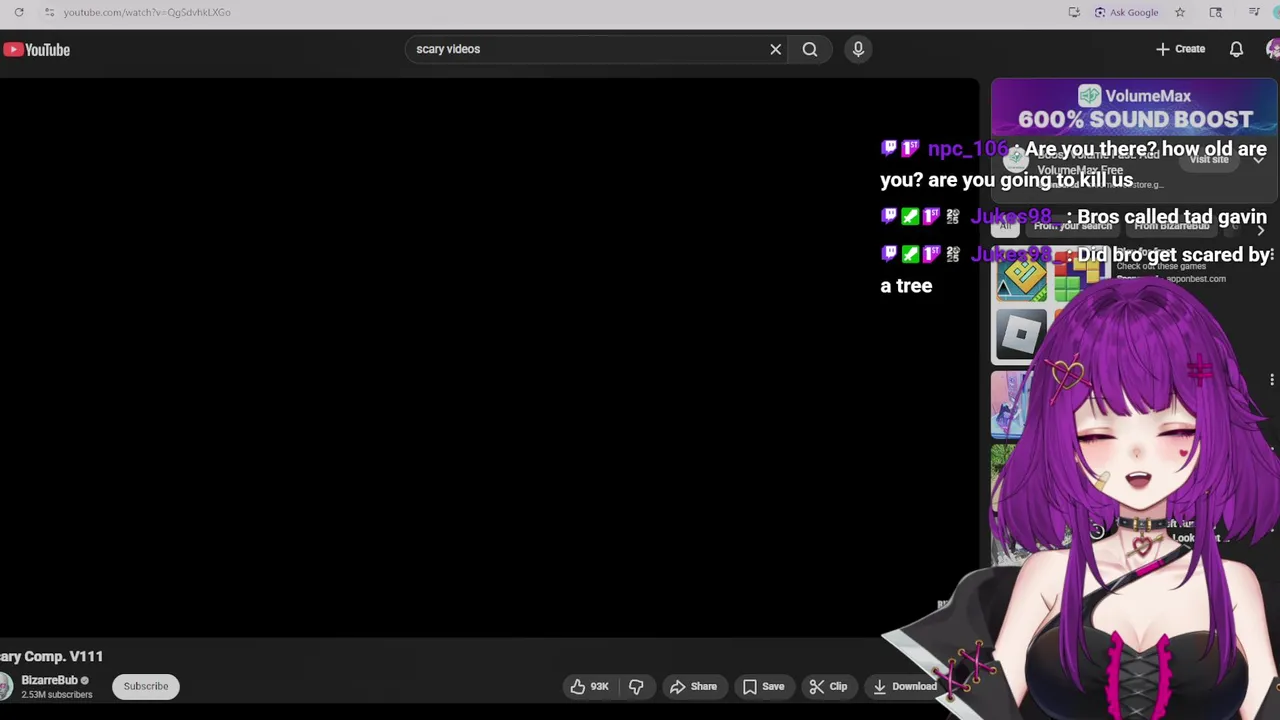Clear the search query with the X

(x=775, y=49)
